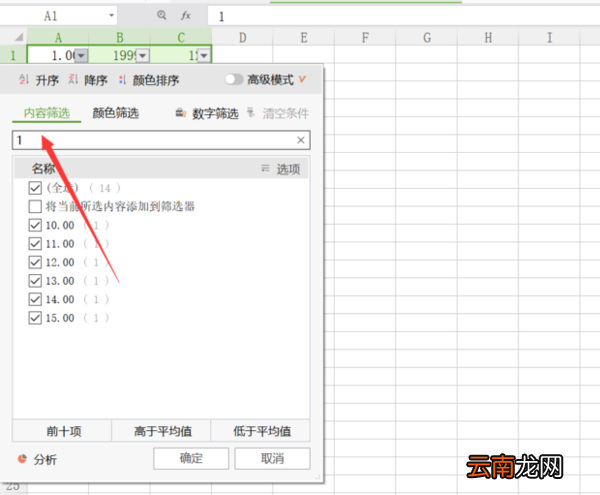Check add current selection to filter box
The height and width of the screenshot is (495, 600).
[35, 207]
